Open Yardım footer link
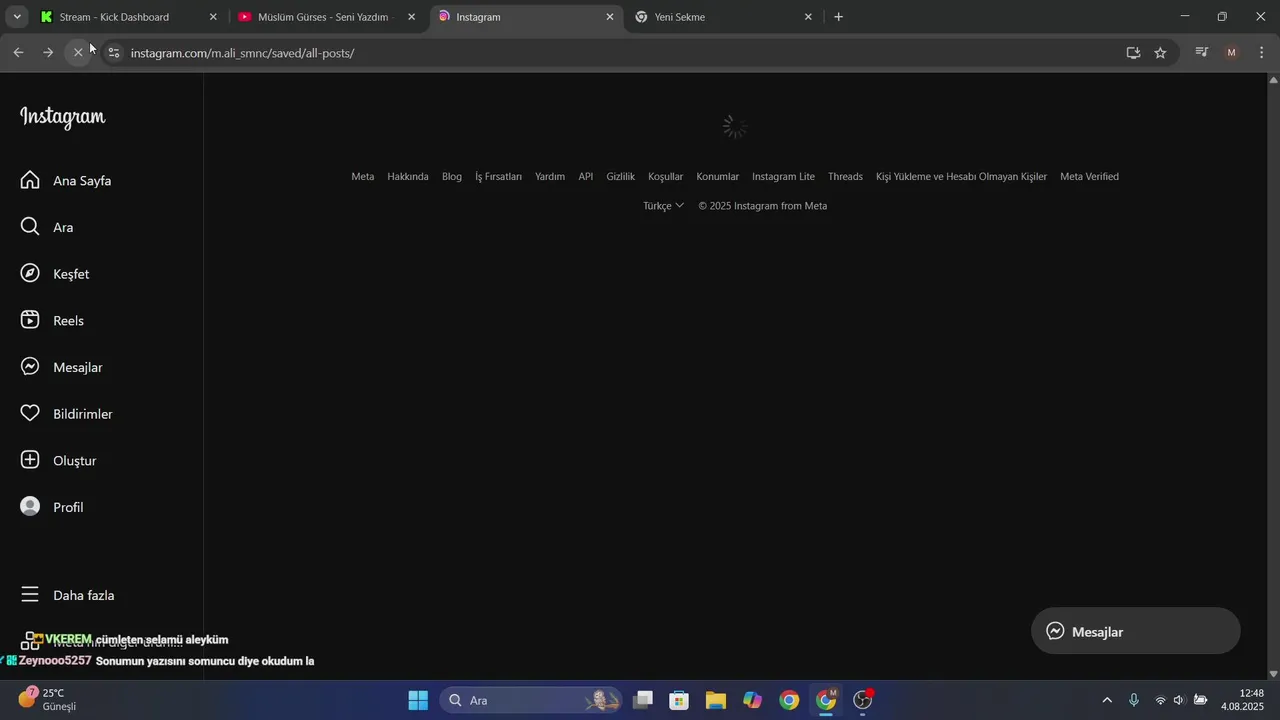 click(x=550, y=176)
